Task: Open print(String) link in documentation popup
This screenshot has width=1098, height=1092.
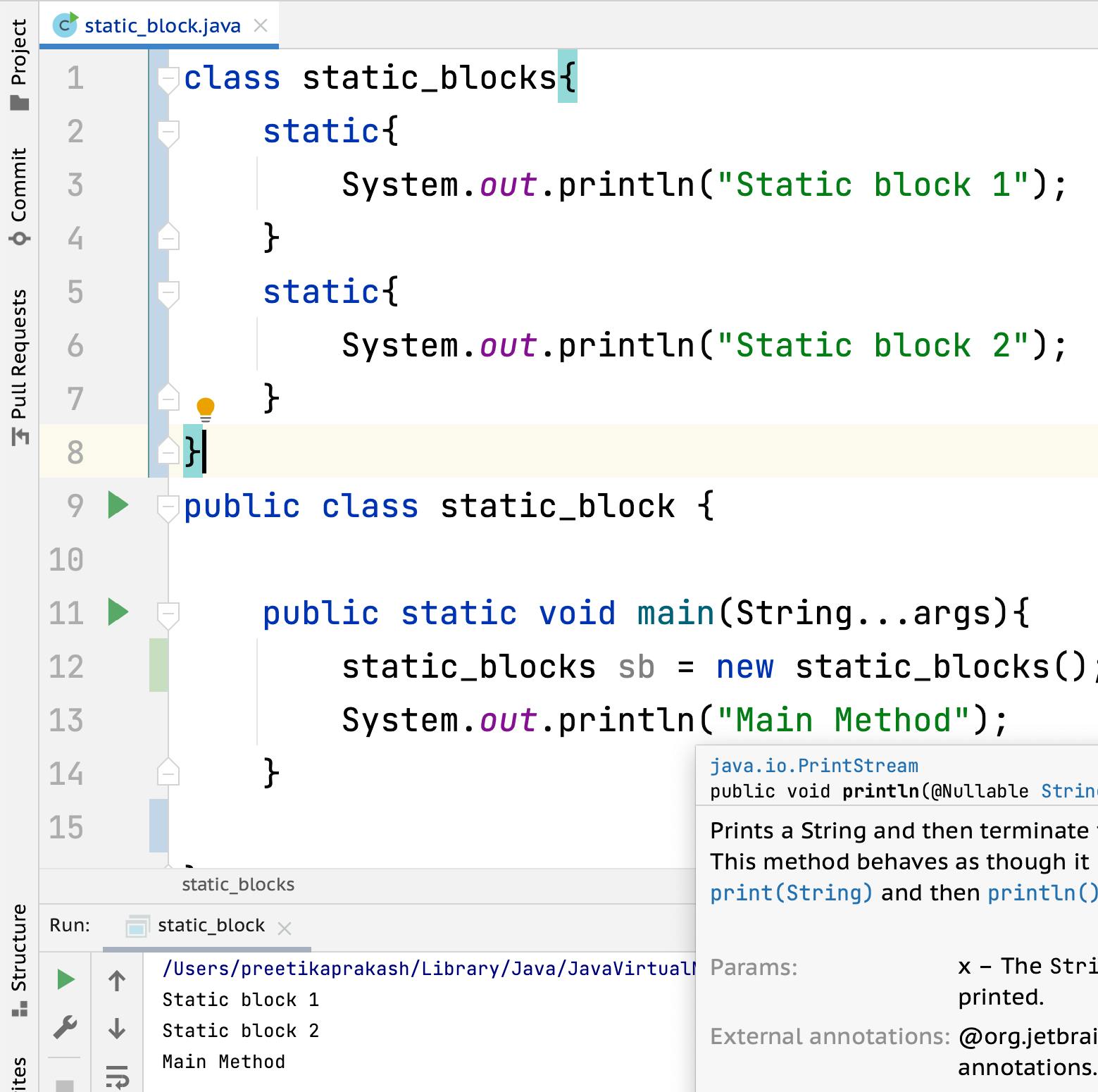Action: click(x=791, y=893)
